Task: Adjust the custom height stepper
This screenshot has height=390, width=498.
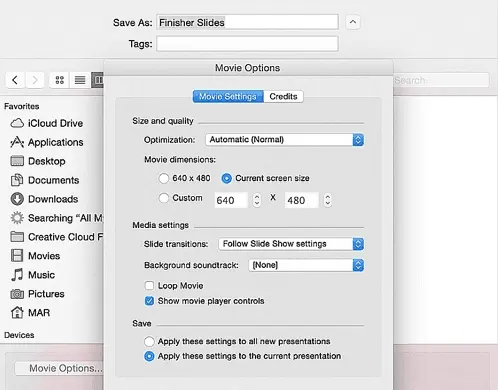Action: [x=328, y=200]
